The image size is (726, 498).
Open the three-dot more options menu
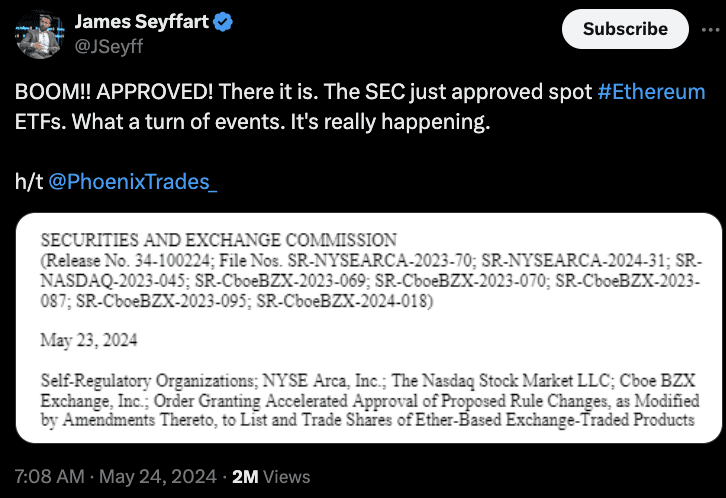pyautogui.click(x=710, y=30)
